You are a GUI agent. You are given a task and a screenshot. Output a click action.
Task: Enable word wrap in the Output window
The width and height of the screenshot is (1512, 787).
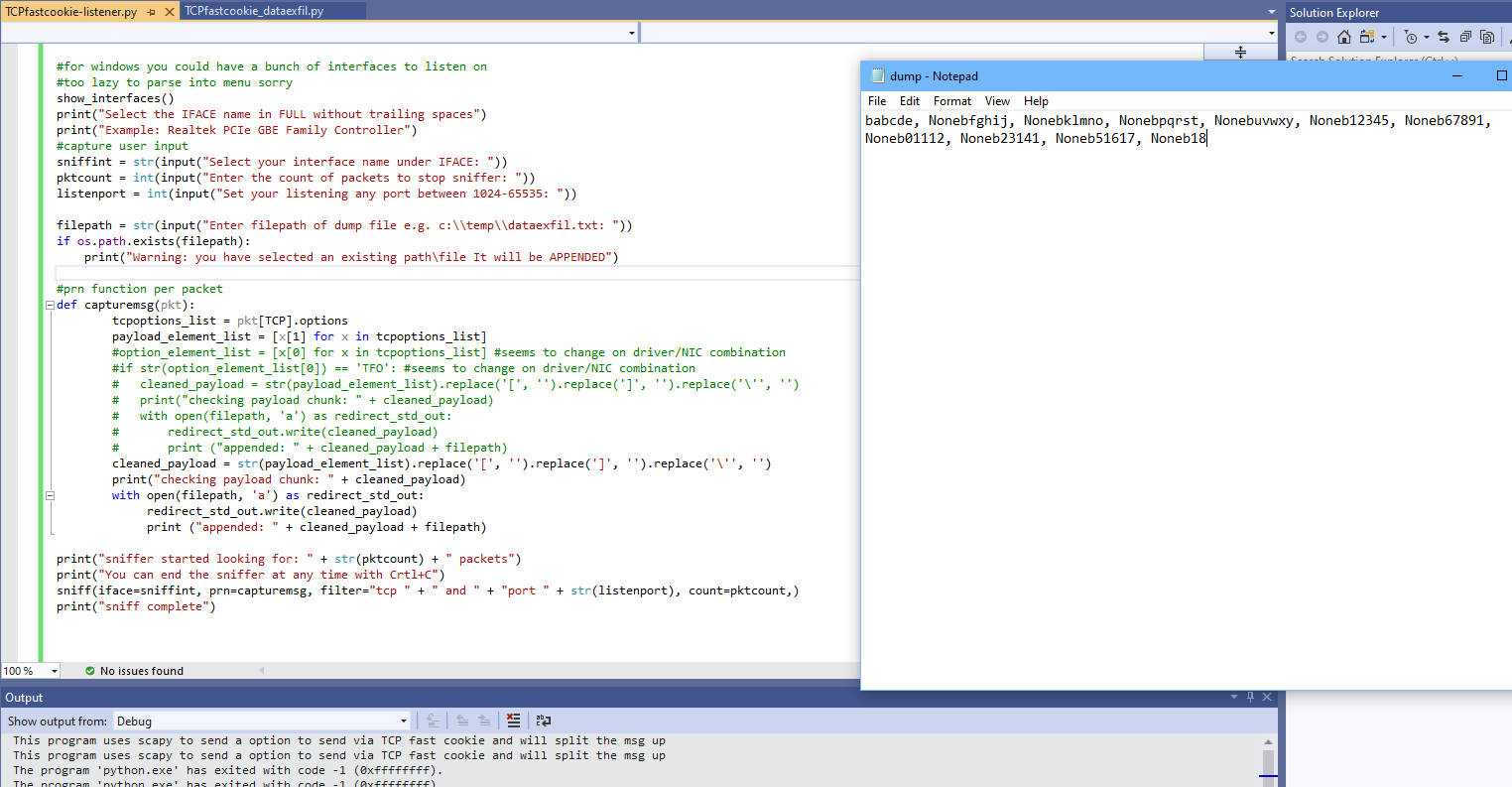click(x=543, y=721)
